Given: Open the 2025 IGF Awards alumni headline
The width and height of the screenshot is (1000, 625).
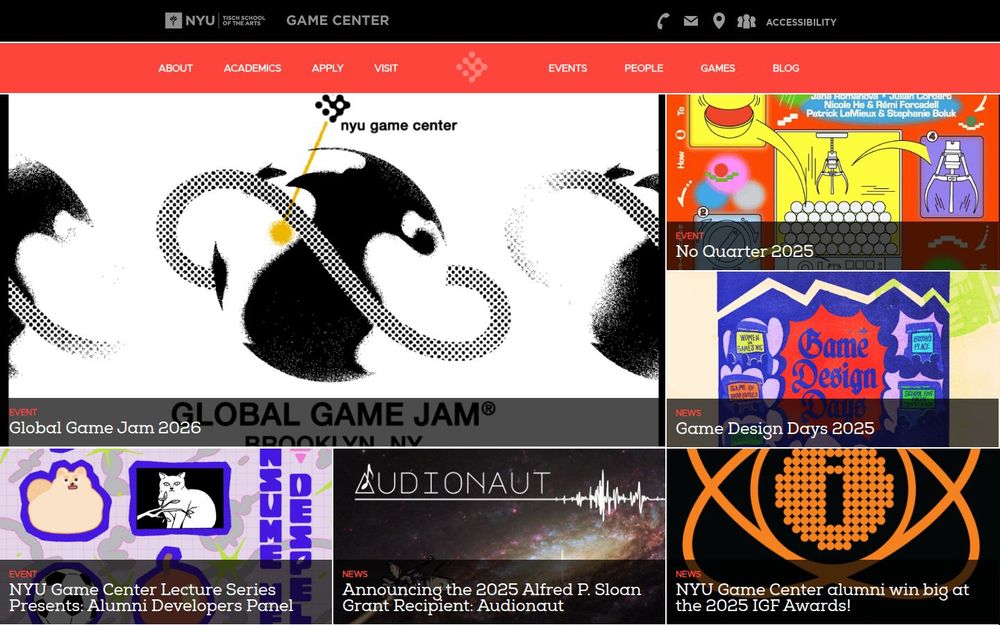Looking at the screenshot, I should click(822, 598).
